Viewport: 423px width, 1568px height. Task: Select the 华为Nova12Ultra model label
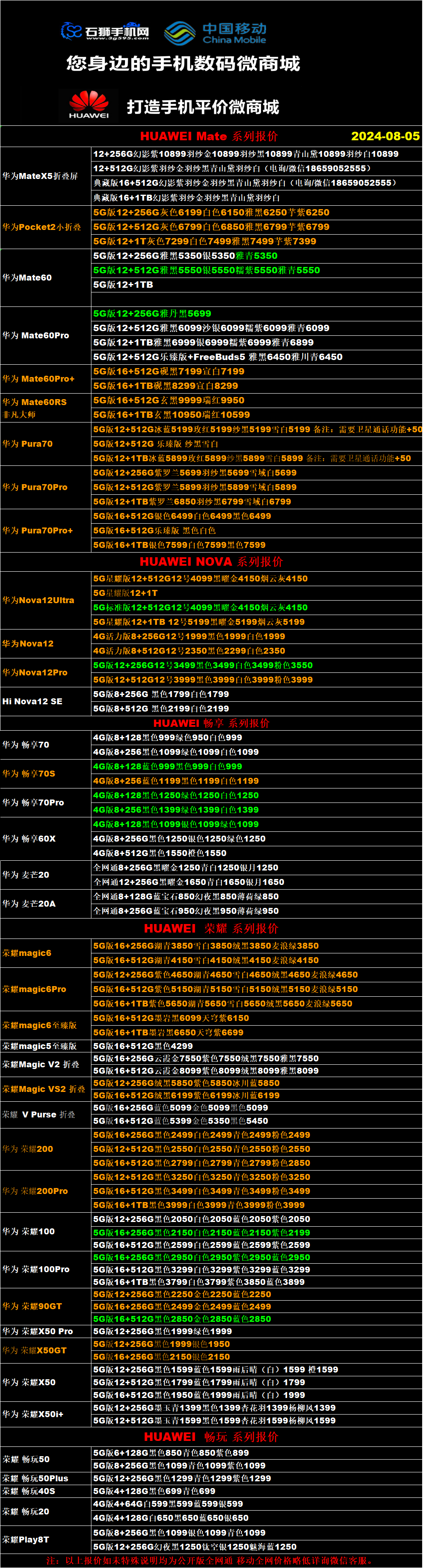[38, 600]
